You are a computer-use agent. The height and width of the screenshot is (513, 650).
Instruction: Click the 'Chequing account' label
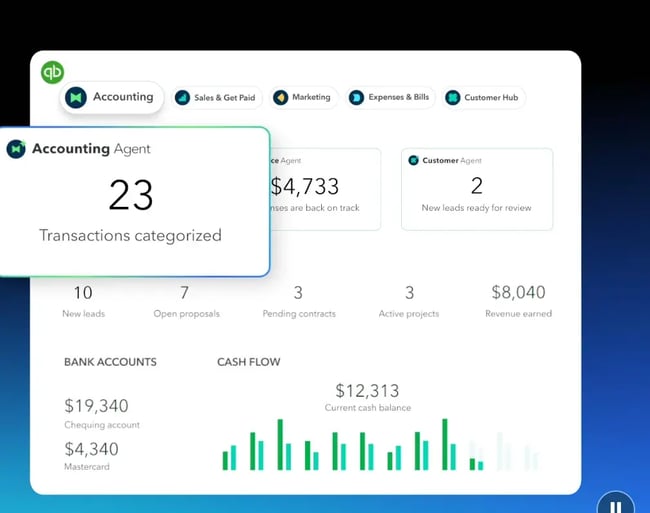(x=102, y=425)
